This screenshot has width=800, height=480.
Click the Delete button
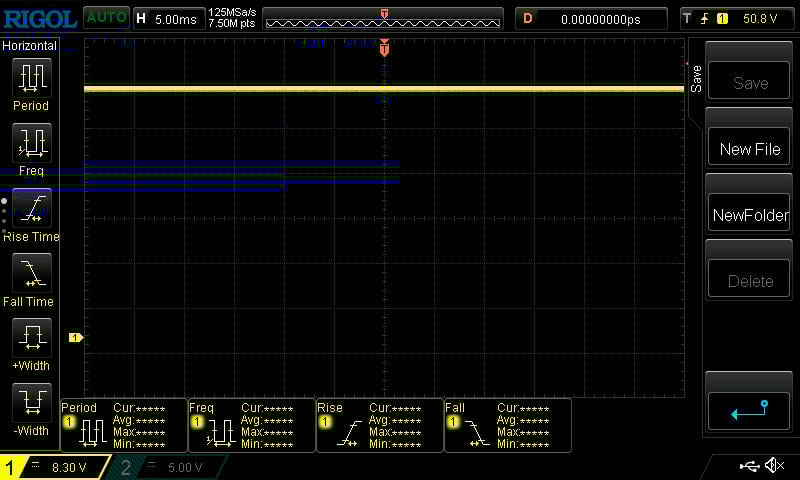pyautogui.click(x=749, y=279)
